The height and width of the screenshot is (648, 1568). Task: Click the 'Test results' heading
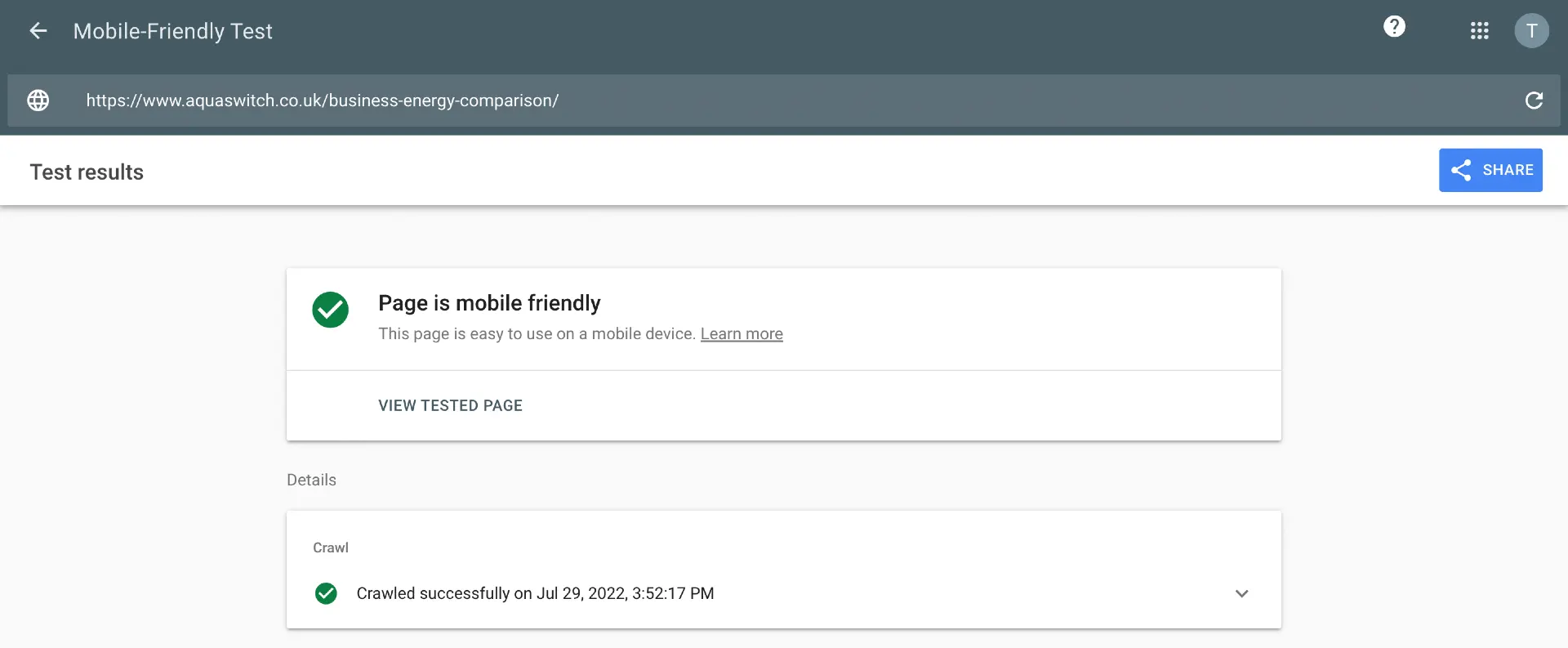point(87,172)
